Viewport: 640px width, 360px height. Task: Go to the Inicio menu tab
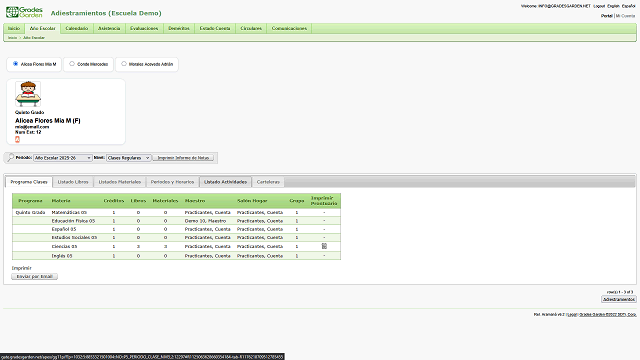click(x=14, y=29)
